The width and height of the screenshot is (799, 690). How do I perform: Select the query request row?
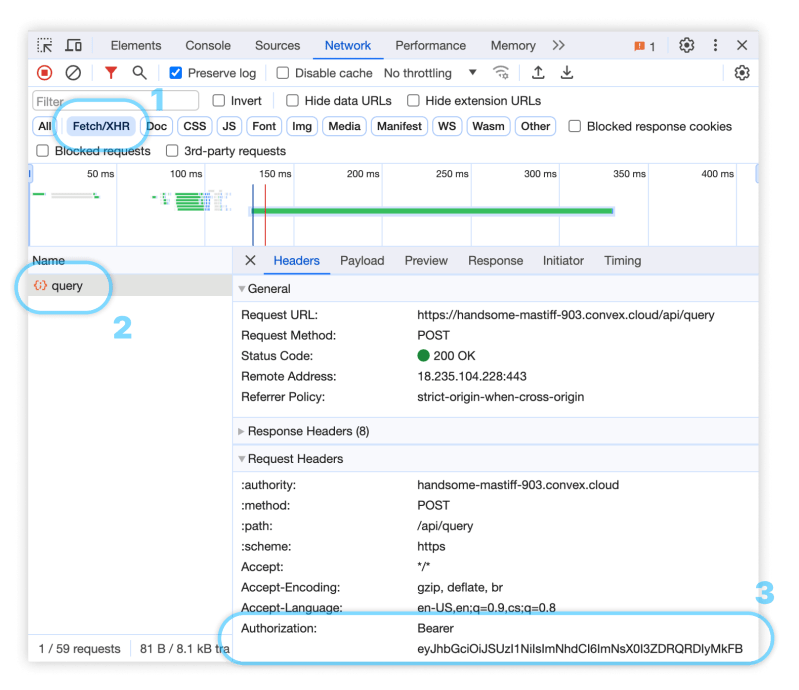pyautogui.click(x=130, y=285)
